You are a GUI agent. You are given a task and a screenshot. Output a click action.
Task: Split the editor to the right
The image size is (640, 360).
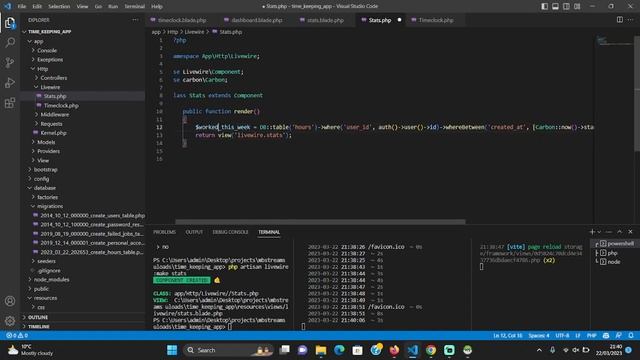click(620, 20)
